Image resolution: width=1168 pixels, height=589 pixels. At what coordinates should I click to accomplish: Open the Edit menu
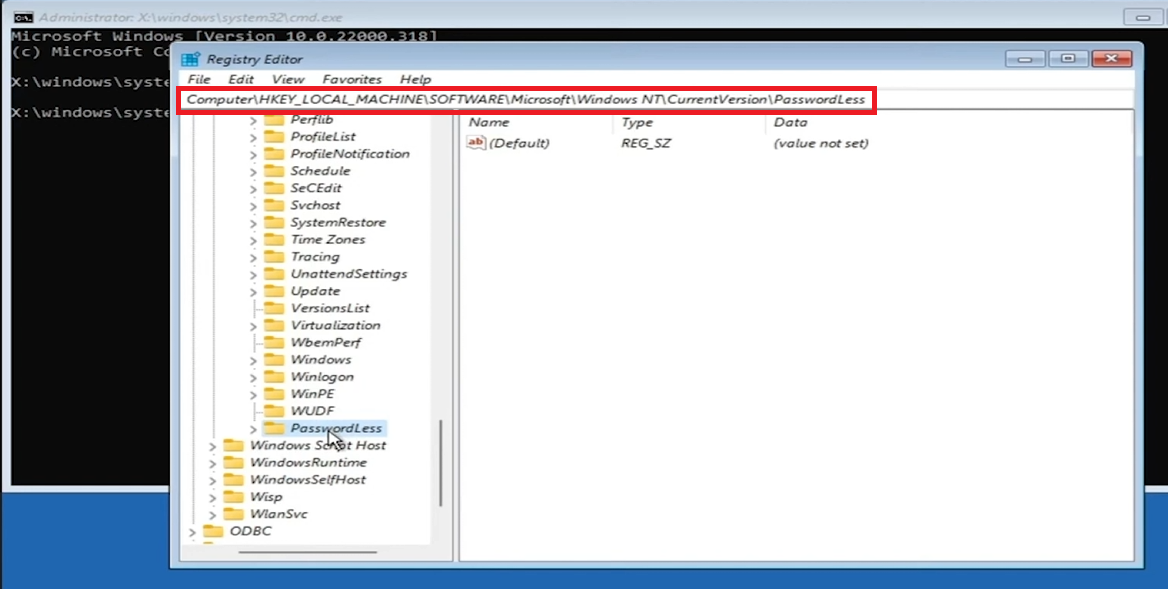click(x=241, y=79)
